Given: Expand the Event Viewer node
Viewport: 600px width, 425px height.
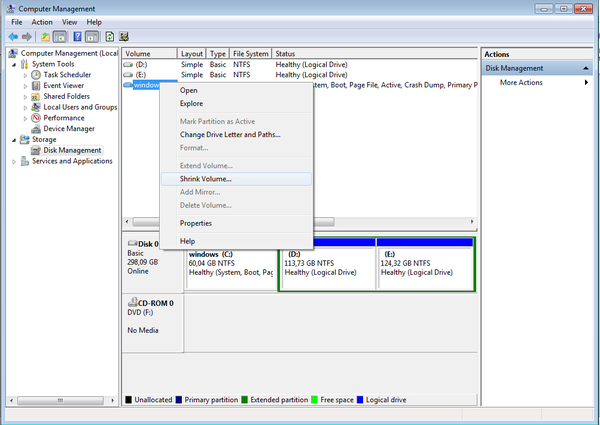Looking at the screenshot, I should 25,86.
